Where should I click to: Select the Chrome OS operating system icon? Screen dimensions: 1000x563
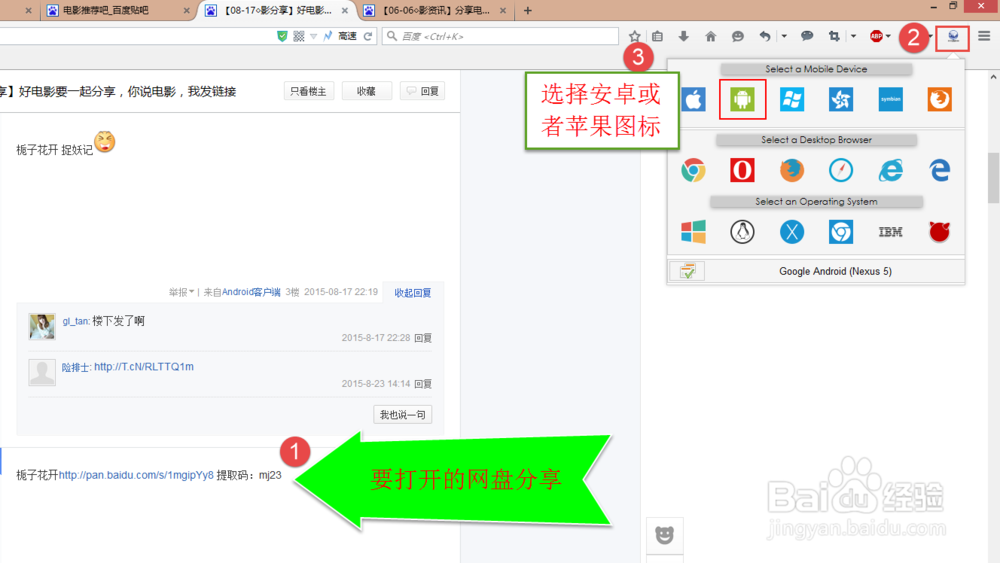coord(841,232)
